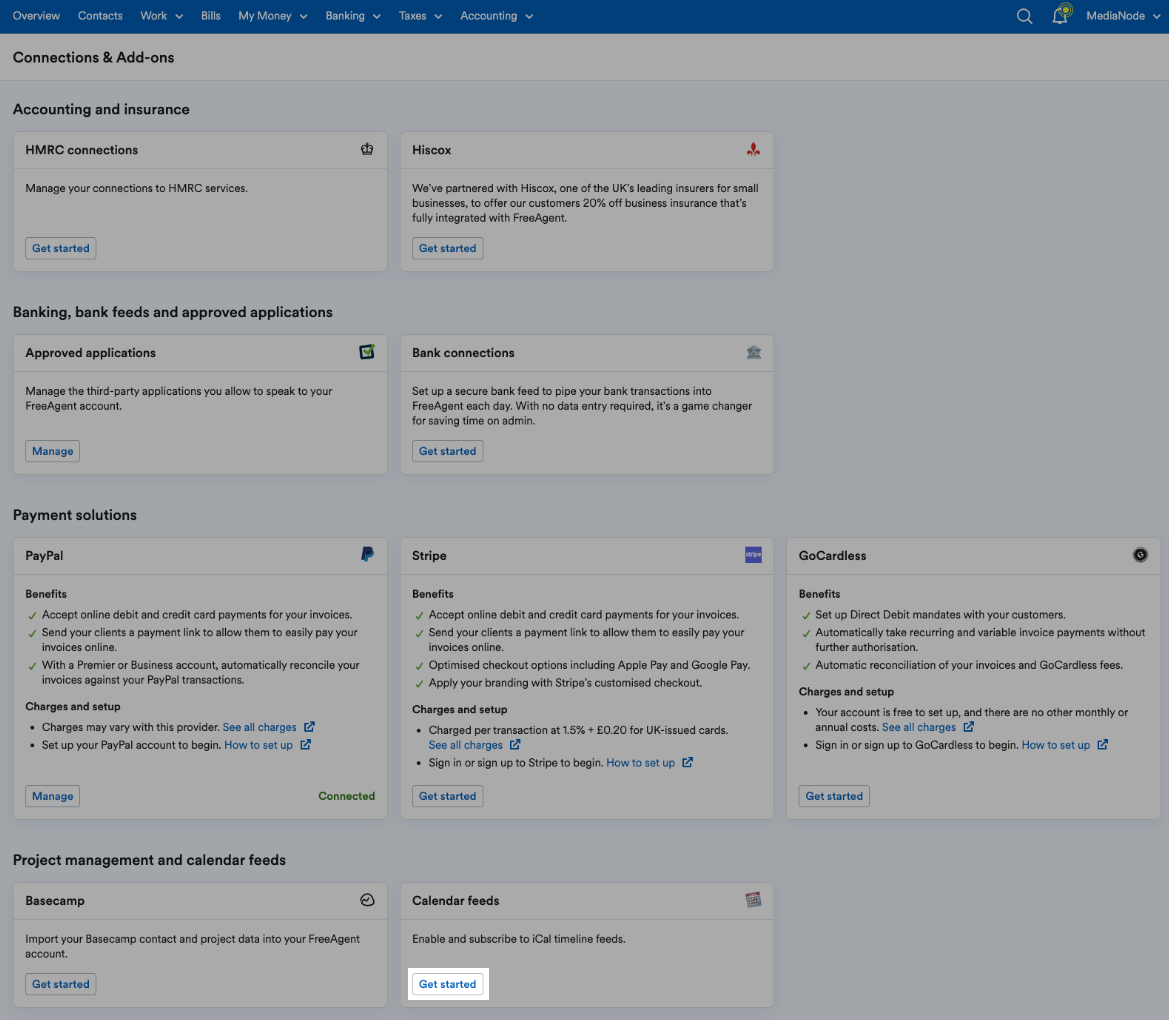Go to the Overview tab
Viewport: 1169px width, 1020px height.
coord(37,16)
